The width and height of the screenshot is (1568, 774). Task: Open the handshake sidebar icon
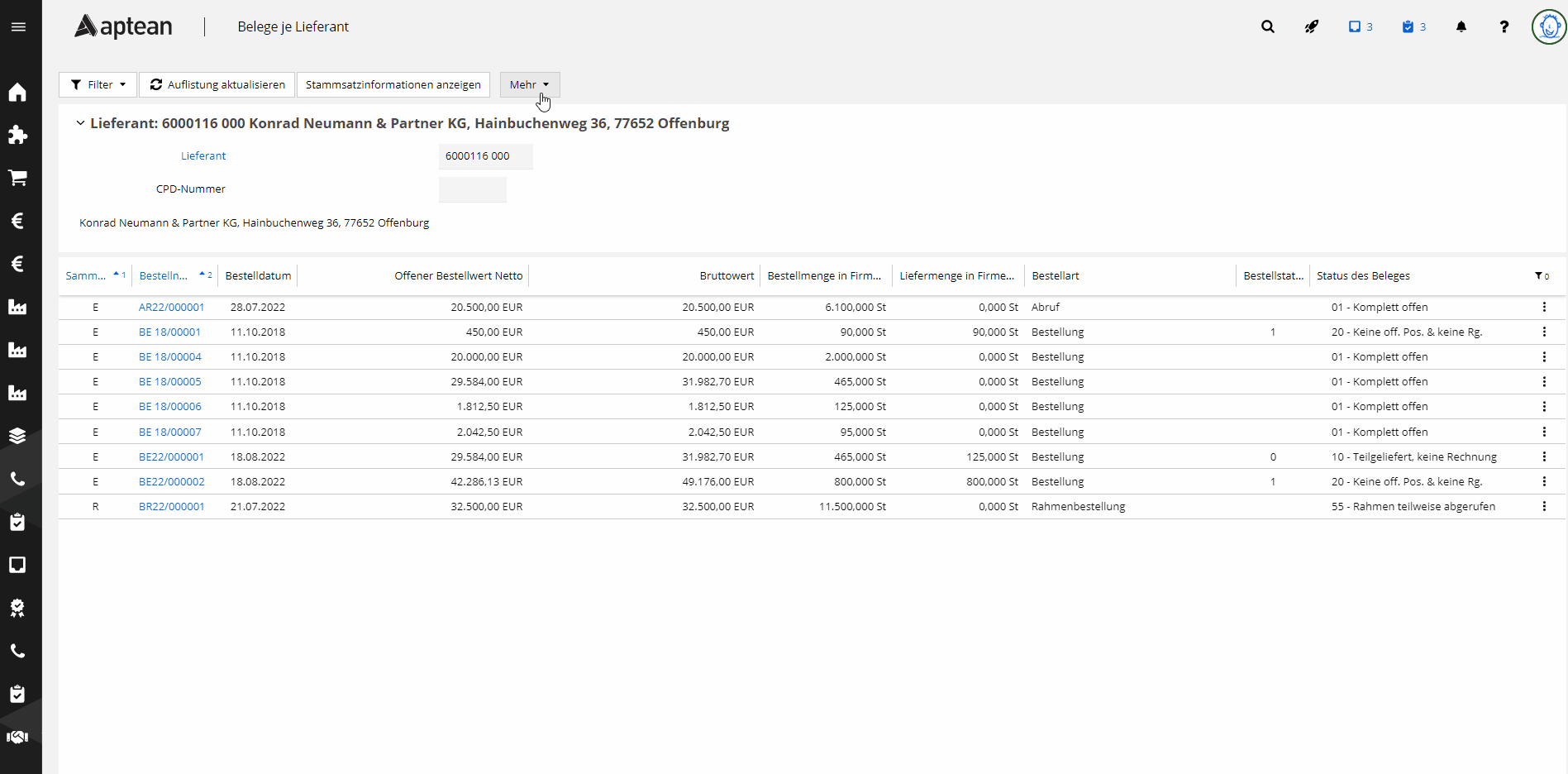(x=17, y=737)
